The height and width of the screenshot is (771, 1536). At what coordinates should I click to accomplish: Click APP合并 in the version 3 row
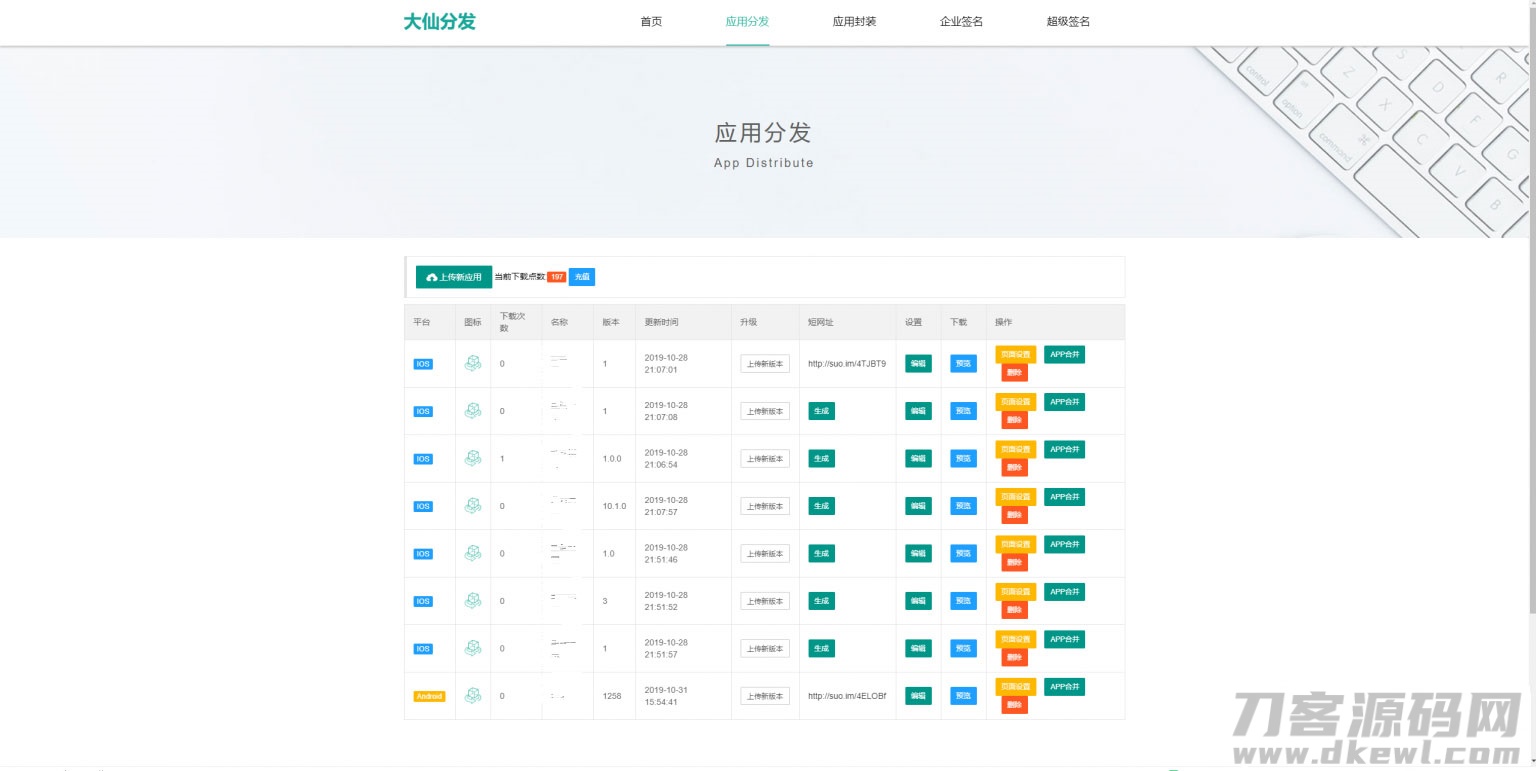pos(1064,592)
